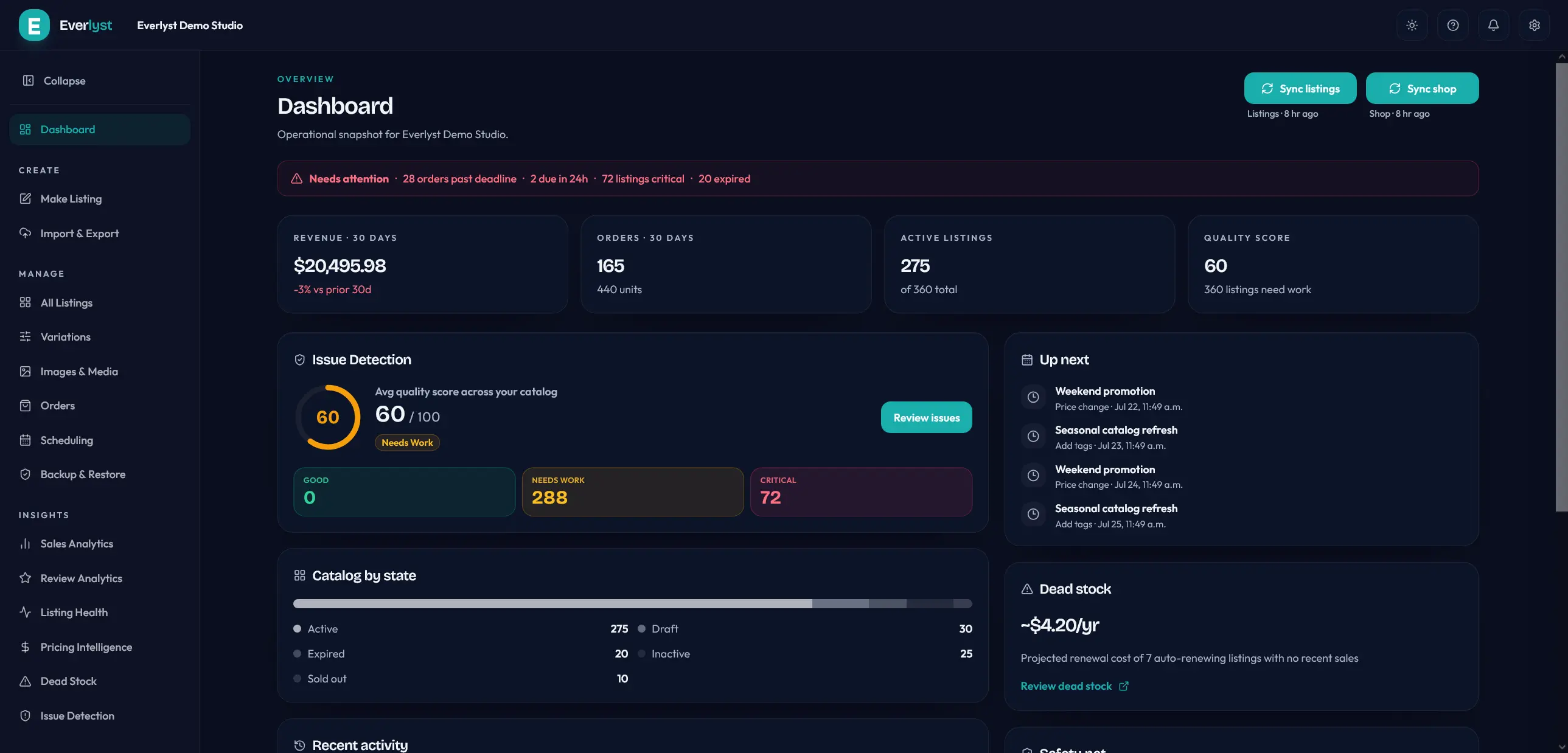
Task: Click the Scheduling calendar icon
Action: 25,440
